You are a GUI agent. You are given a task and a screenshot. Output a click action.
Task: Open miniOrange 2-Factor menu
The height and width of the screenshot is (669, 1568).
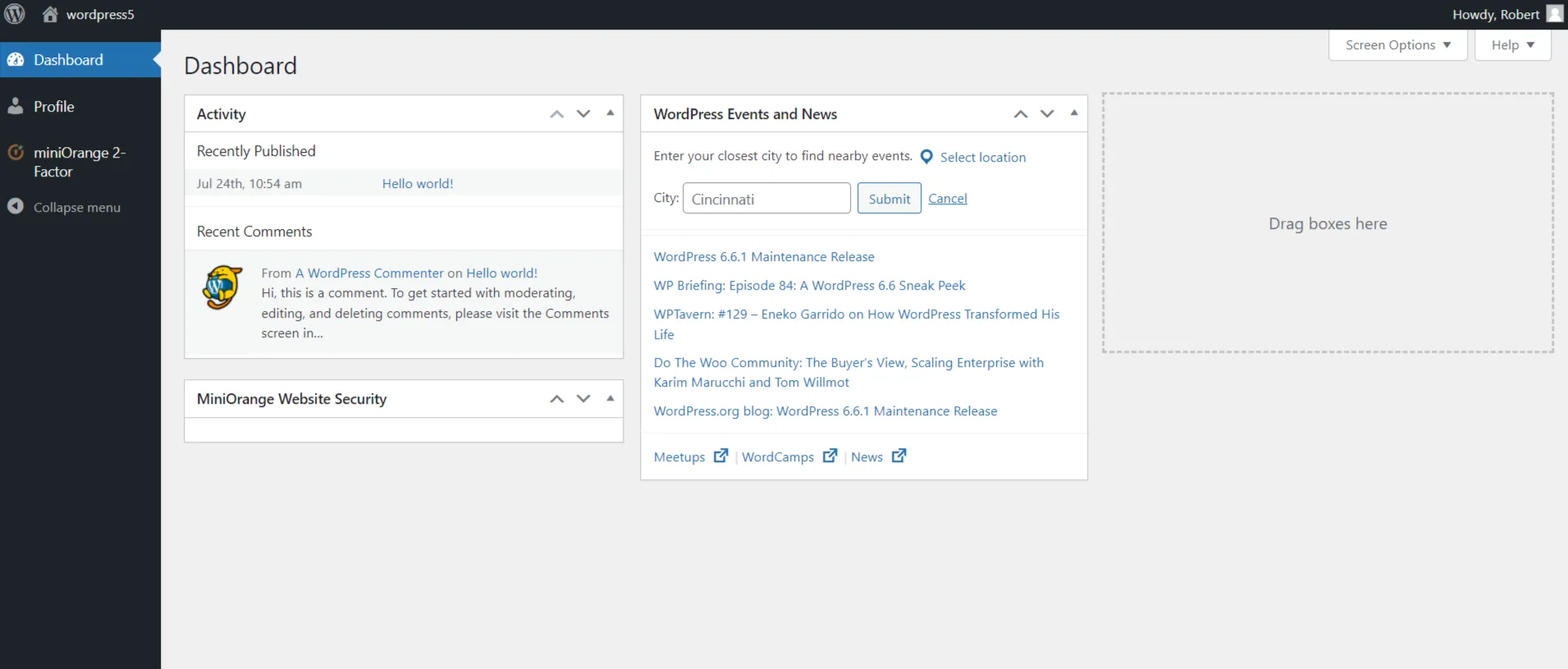coord(78,162)
